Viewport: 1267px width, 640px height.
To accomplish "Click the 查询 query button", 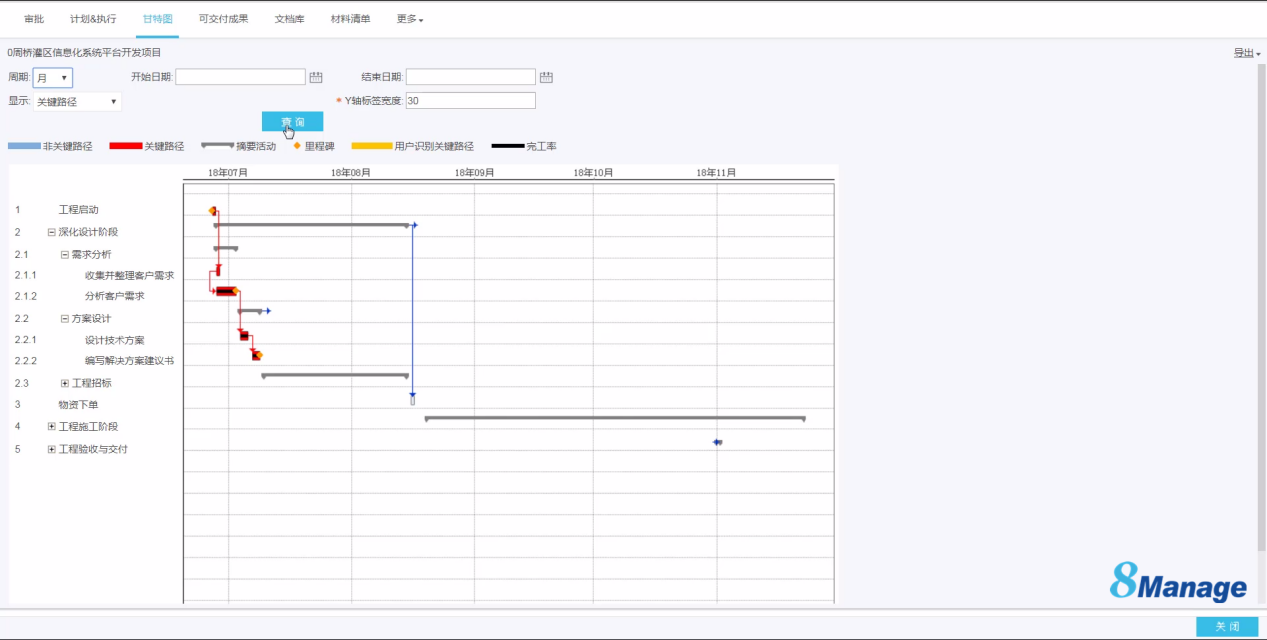I will point(292,122).
